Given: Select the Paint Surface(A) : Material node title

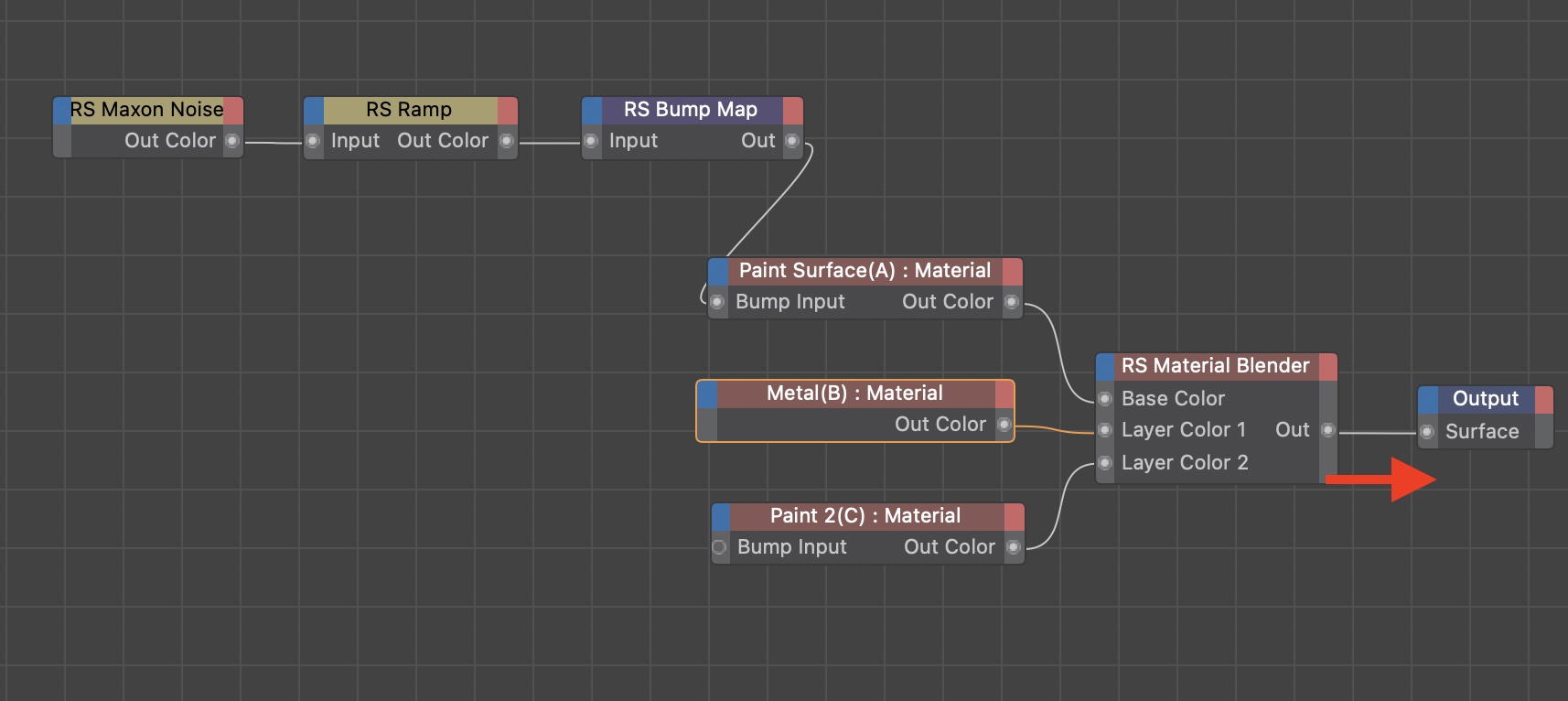Looking at the screenshot, I should pyautogui.click(x=865, y=271).
